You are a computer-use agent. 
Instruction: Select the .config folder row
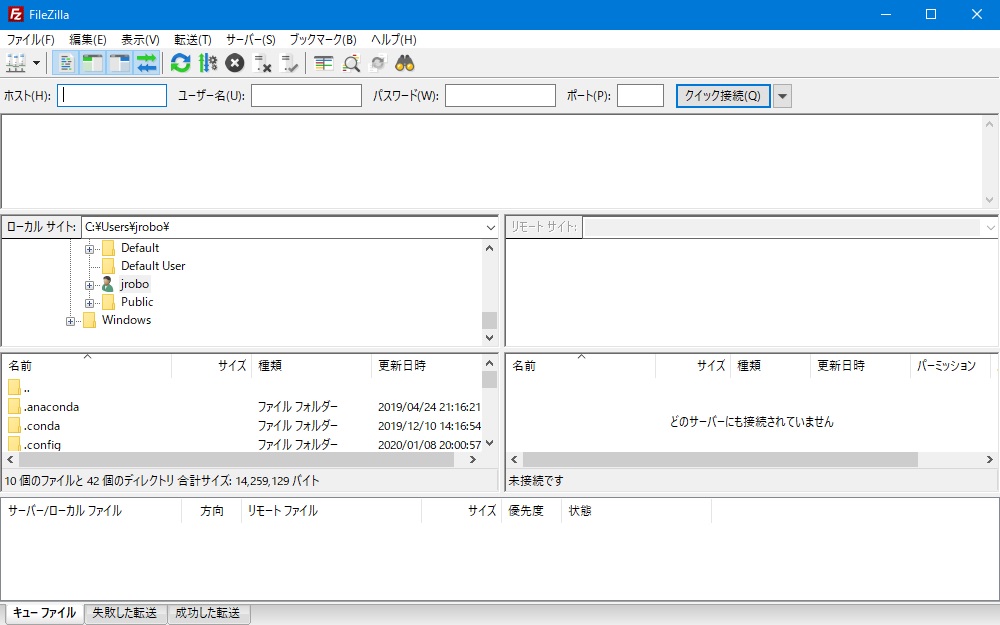pos(244,445)
